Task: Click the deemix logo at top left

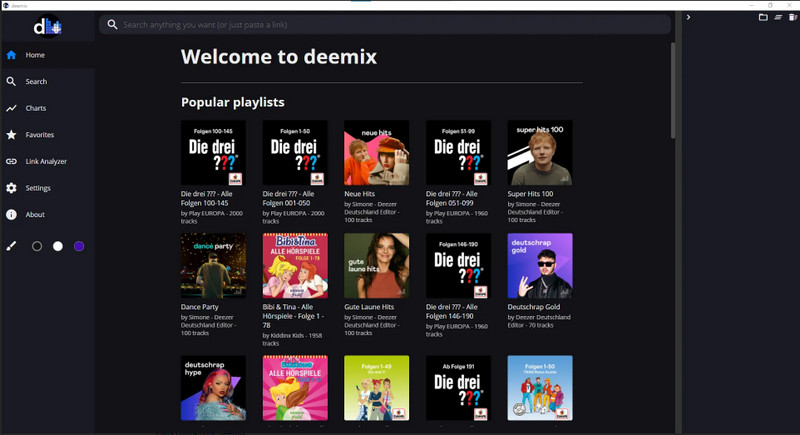Action: coord(47,26)
